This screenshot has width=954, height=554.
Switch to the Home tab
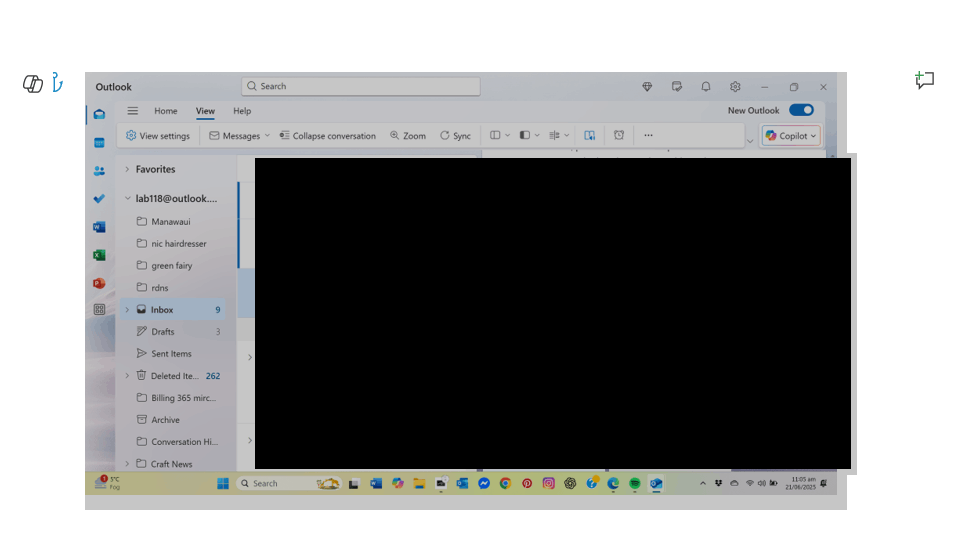165,111
